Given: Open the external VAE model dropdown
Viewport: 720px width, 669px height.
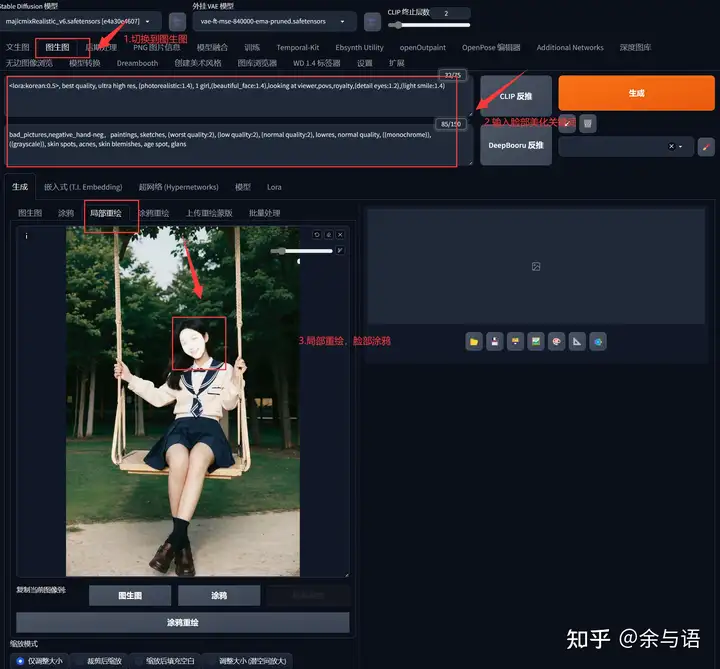Looking at the screenshot, I should point(274,22).
